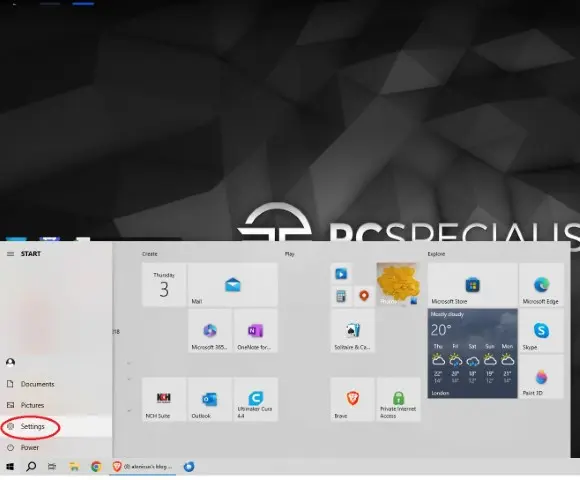This screenshot has height=480, width=580.
Task: Open Pictures from the Start sidebar
Action: 56,405
